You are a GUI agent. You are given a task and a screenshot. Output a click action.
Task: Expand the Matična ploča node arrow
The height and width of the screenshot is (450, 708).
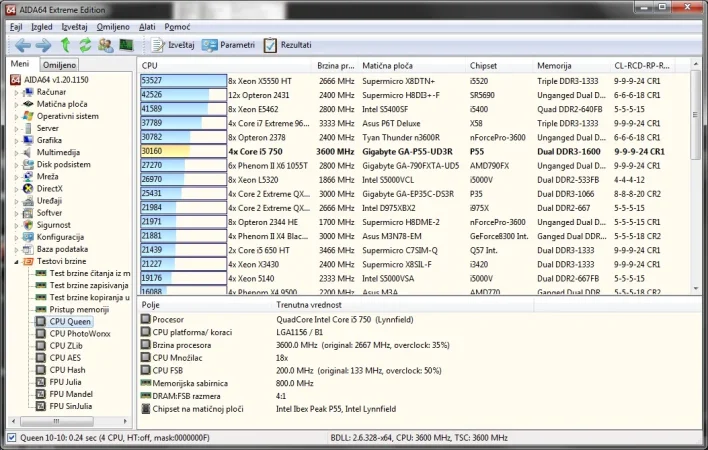(17, 105)
